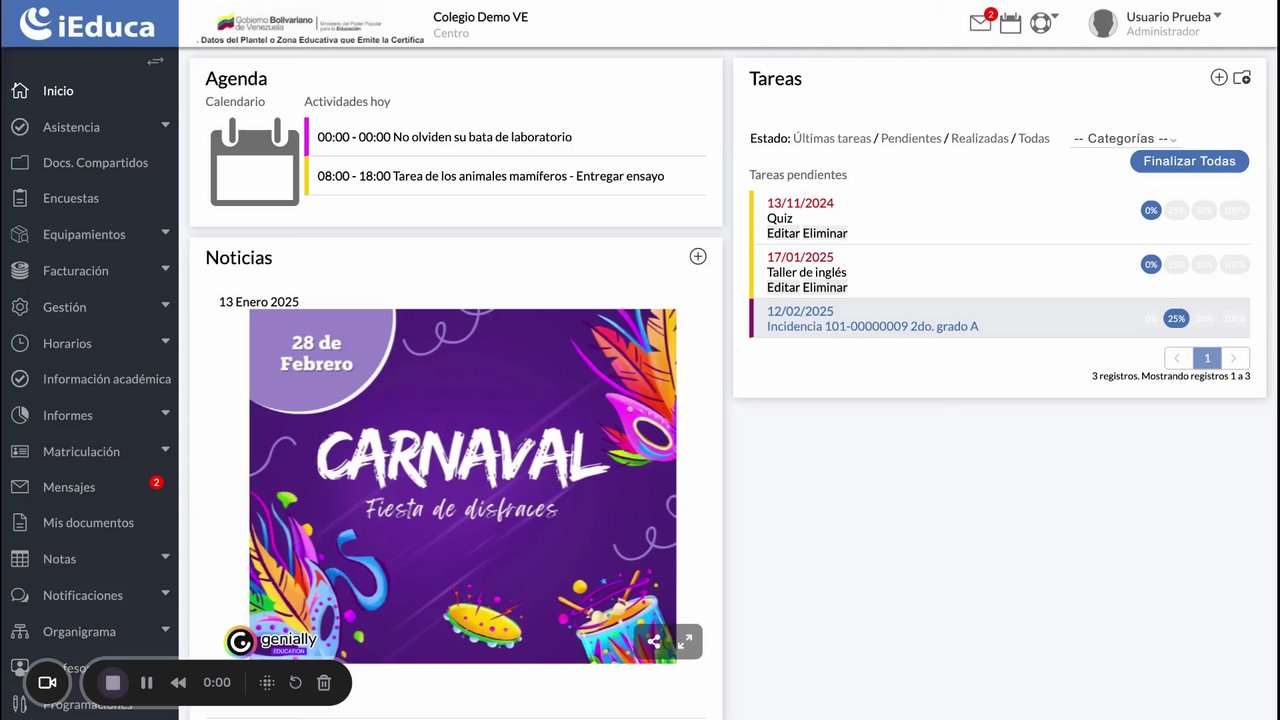
Task: Expand the Matriculación submenu arrow
Action: pos(165,449)
